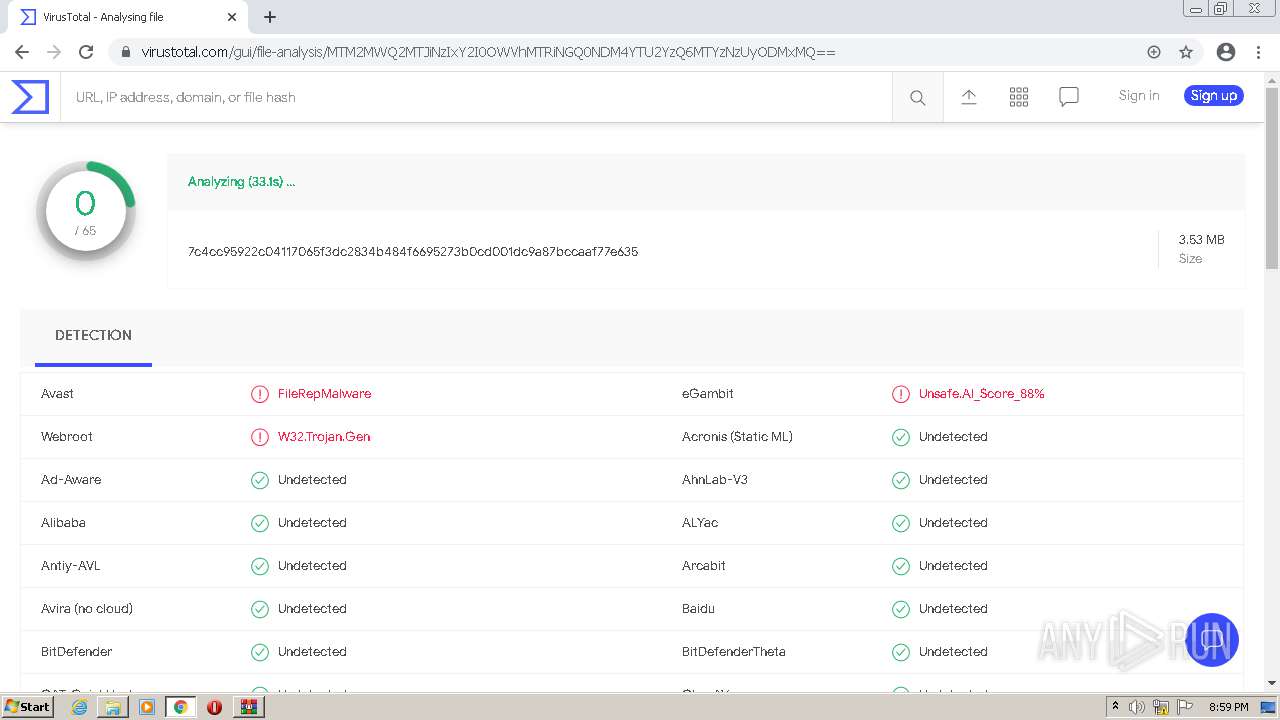Click the Alibaba undetected checkmark icon
This screenshot has height=720, width=1280.
pos(260,523)
